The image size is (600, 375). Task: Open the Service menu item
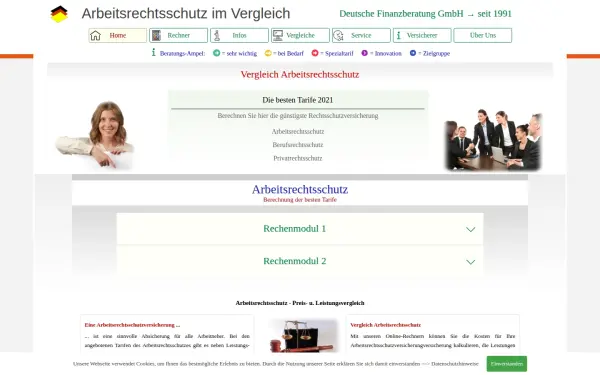361,36
